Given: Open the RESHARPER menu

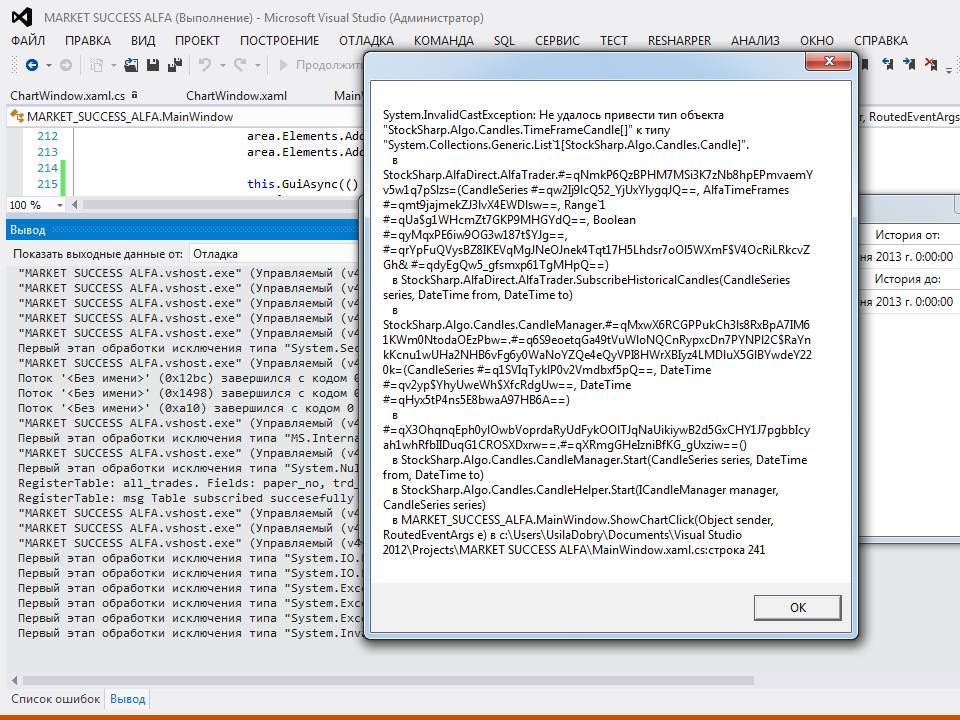Looking at the screenshot, I should pyautogui.click(x=680, y=40).
